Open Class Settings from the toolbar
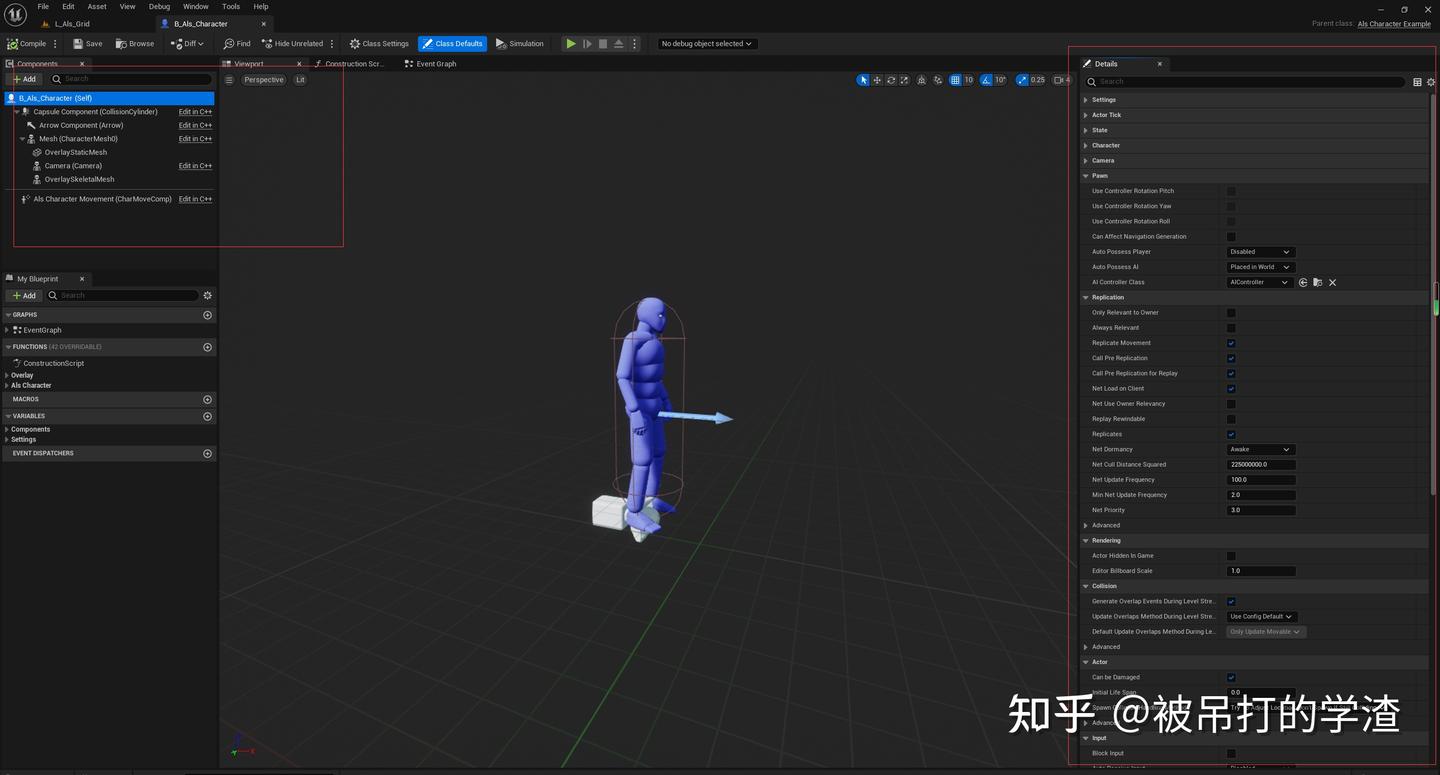The image size is (1440, 775). 355,43
